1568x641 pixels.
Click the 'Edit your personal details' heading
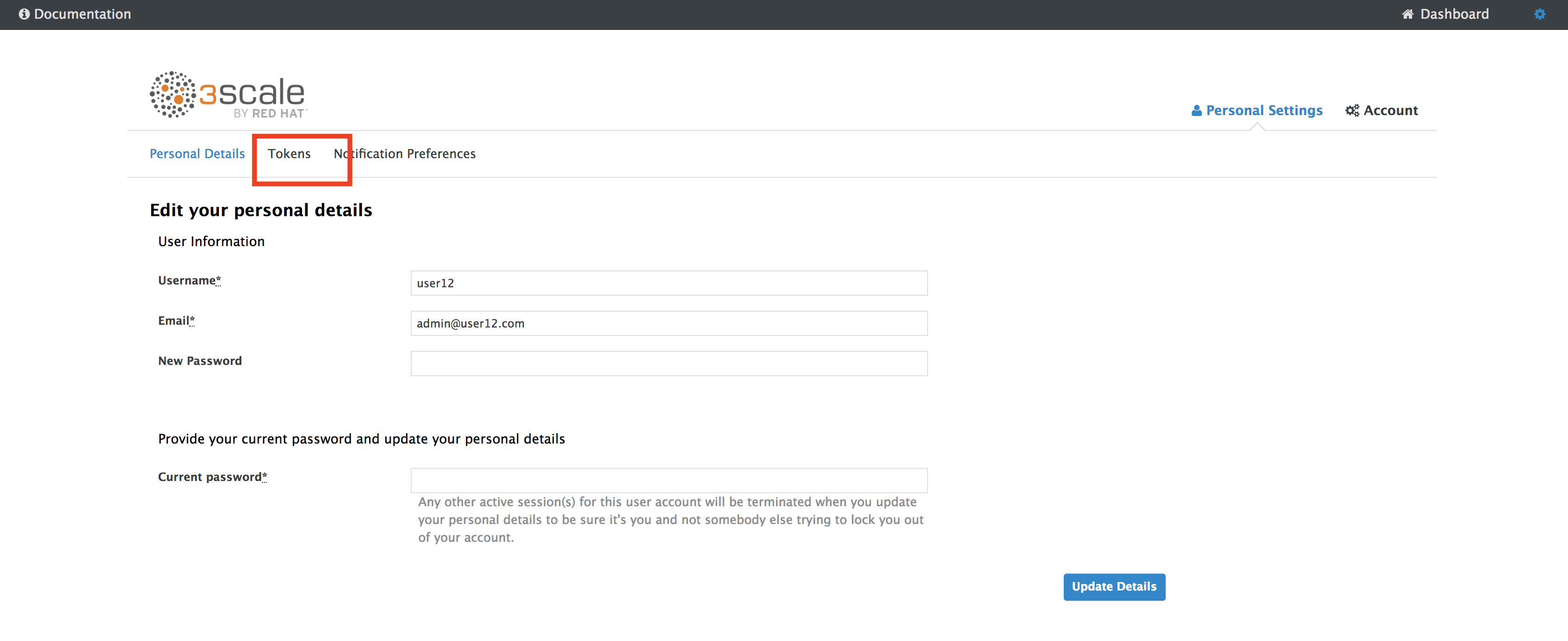click(261, 210)
